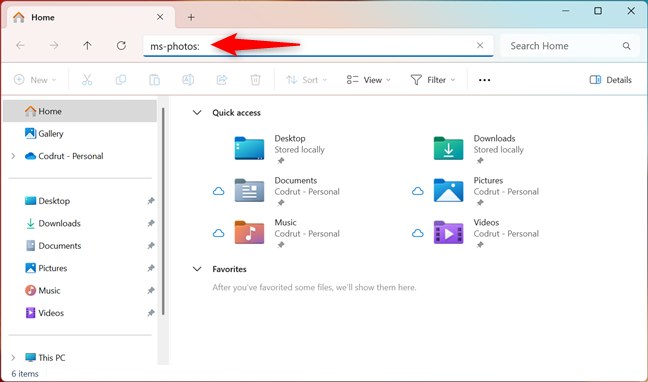Click the cloud status icon beside Videos
Image resolution: width=648 pixels, height=382 pixels.
coord(418,234)
